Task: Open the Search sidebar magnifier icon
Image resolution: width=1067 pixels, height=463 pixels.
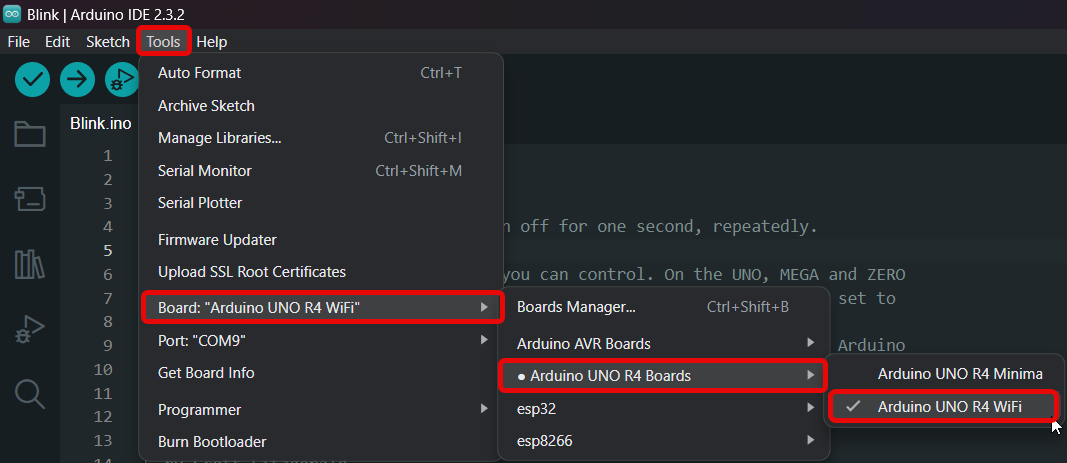Action: coord(30,394)
